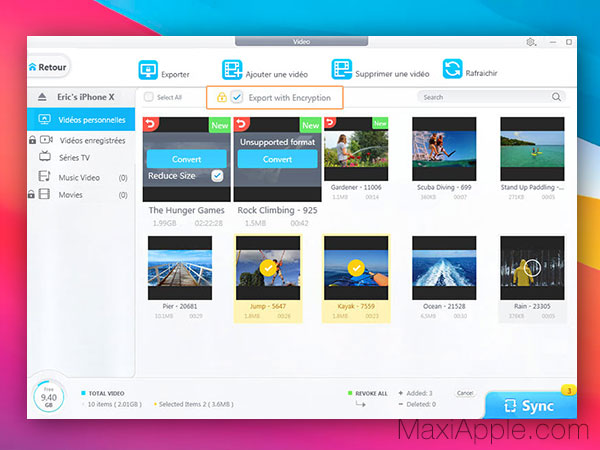Click the Supprimer une vidéo film icon
The height and width of the screenshot is (450, 600).
pos(342,69)
